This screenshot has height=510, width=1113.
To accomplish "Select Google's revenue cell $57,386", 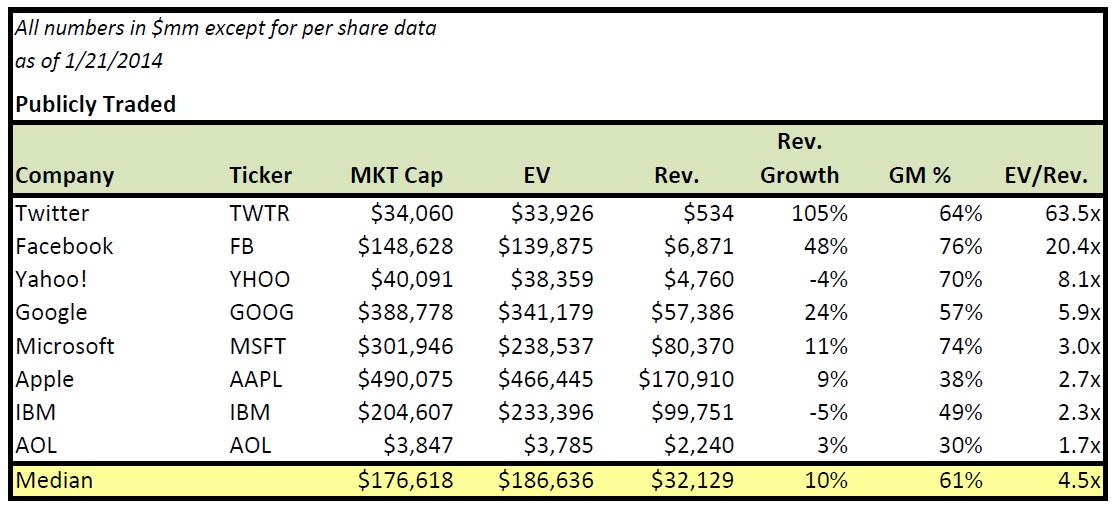I will tap(688, 313).
